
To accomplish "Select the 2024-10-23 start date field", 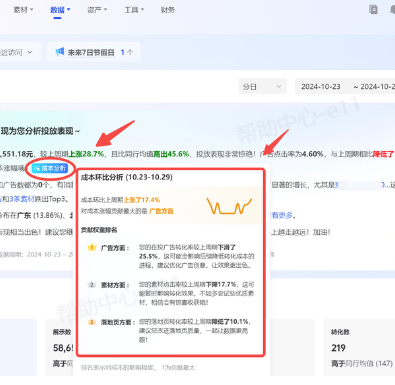I will pos(321,87).
